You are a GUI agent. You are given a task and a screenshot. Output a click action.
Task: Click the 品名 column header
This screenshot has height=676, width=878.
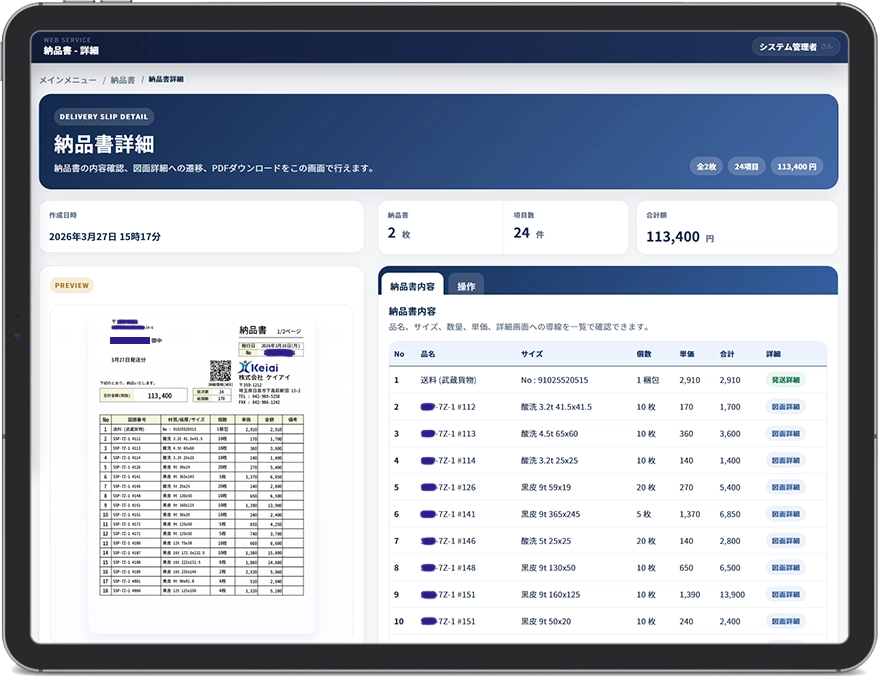coord(428,354)
